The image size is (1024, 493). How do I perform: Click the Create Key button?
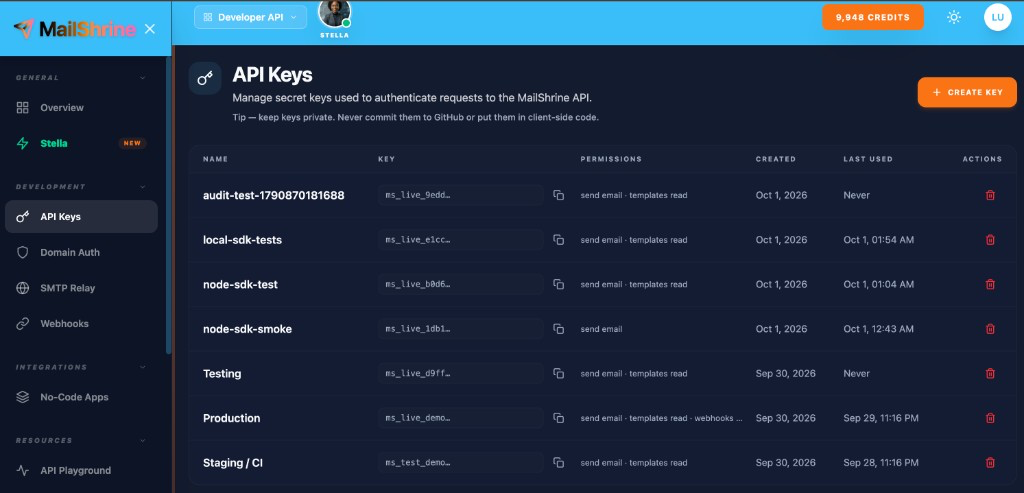[967, 92]
